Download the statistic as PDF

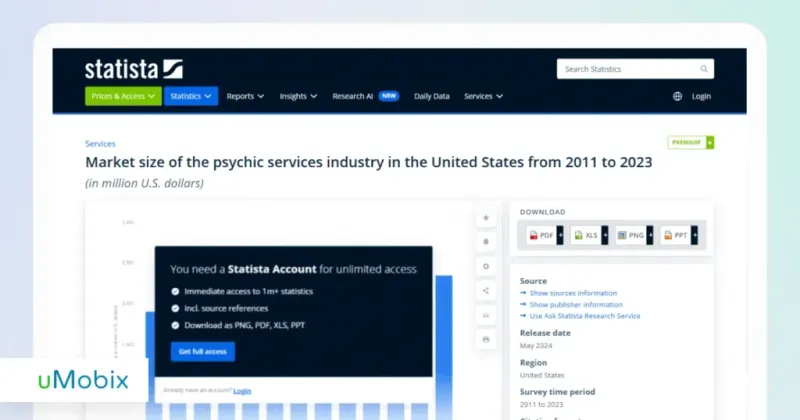tap(544, 235)
